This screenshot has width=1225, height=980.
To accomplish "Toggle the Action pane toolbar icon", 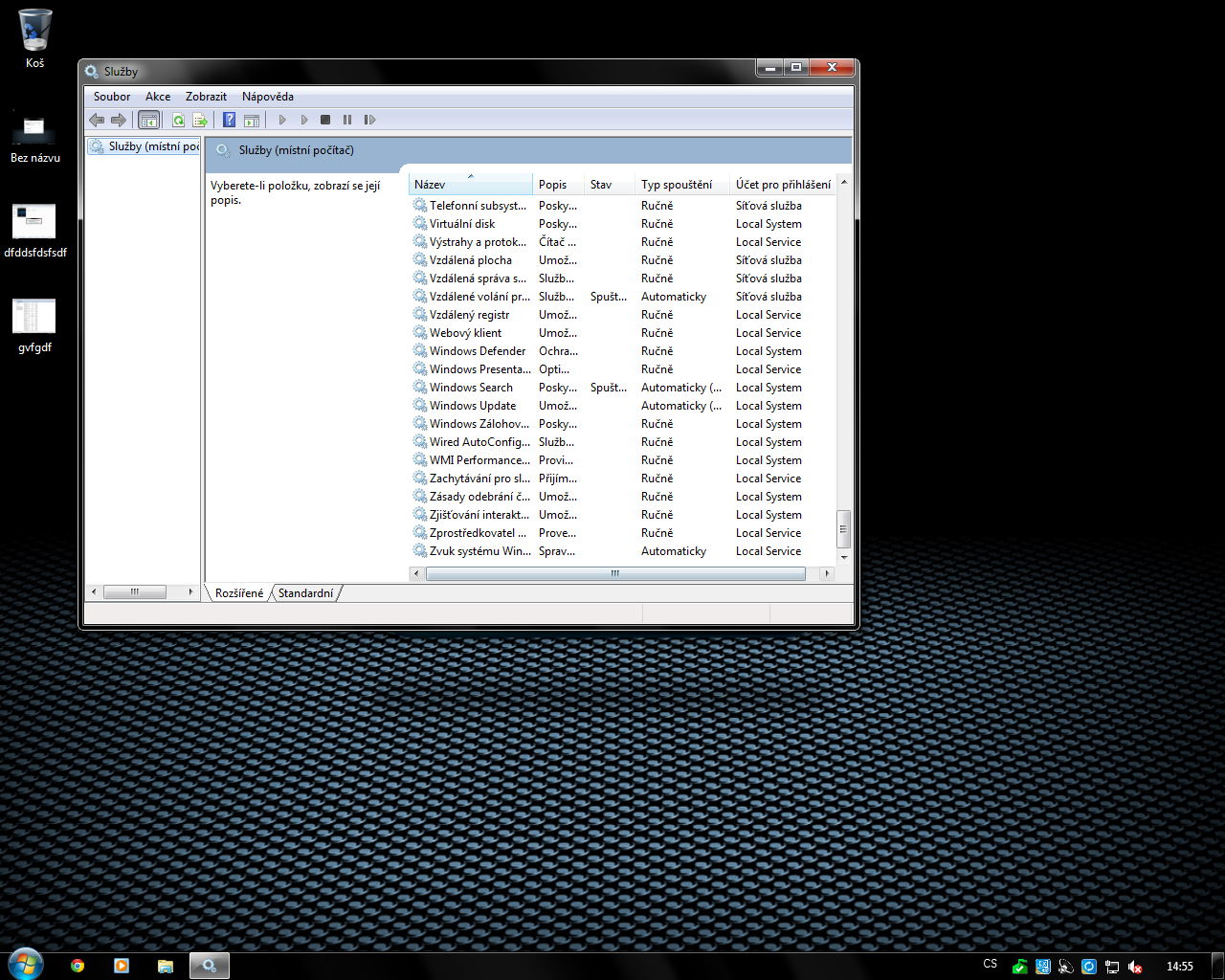I will click(252, 120).
